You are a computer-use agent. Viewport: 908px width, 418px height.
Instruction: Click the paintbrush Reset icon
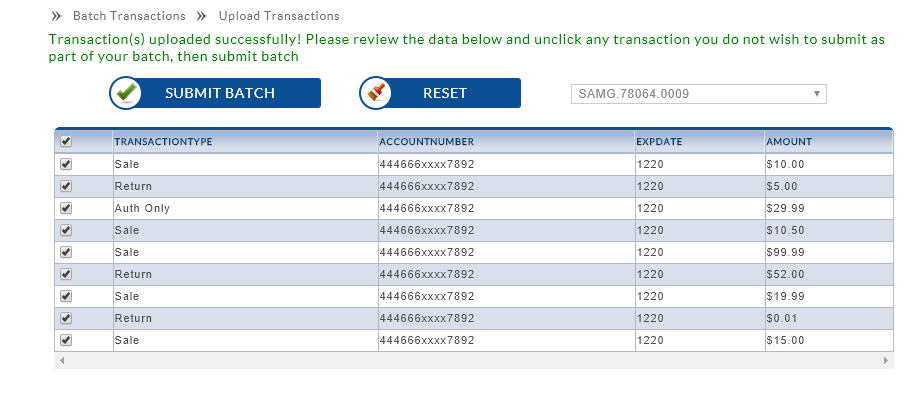tap(376, 93)
